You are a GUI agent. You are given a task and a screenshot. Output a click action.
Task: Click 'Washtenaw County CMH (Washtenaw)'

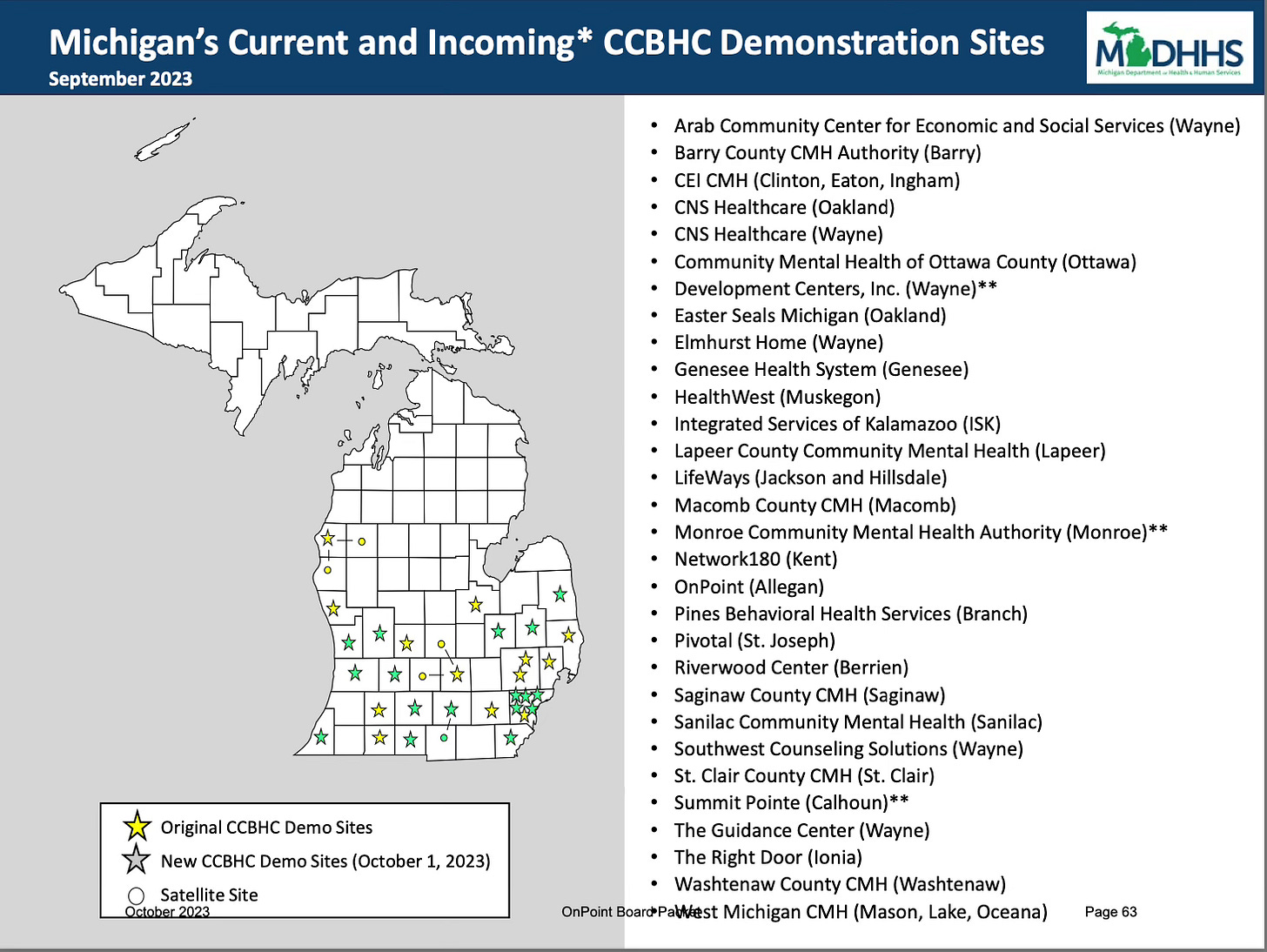point(840,884)
